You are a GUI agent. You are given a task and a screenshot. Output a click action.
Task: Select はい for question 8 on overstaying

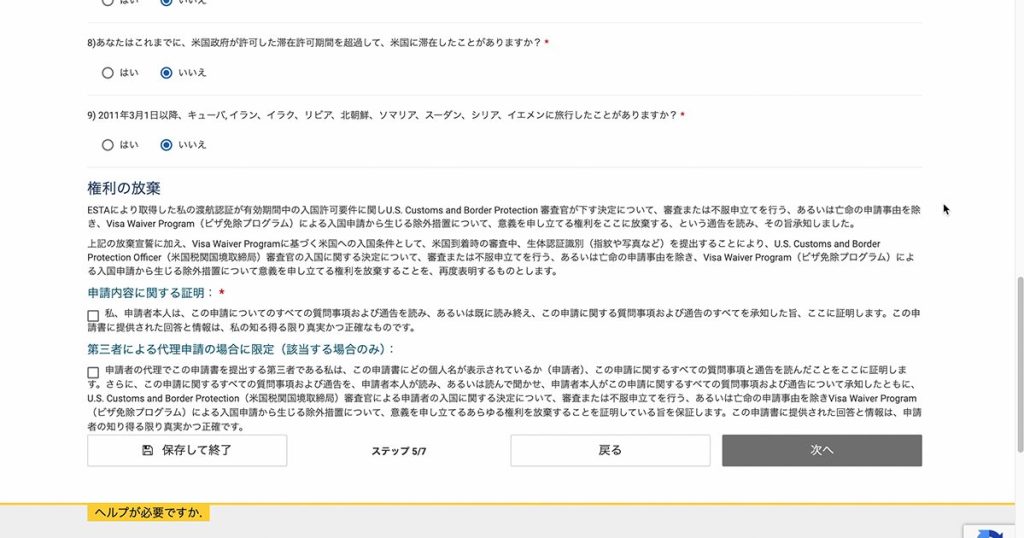pos(108,73)
